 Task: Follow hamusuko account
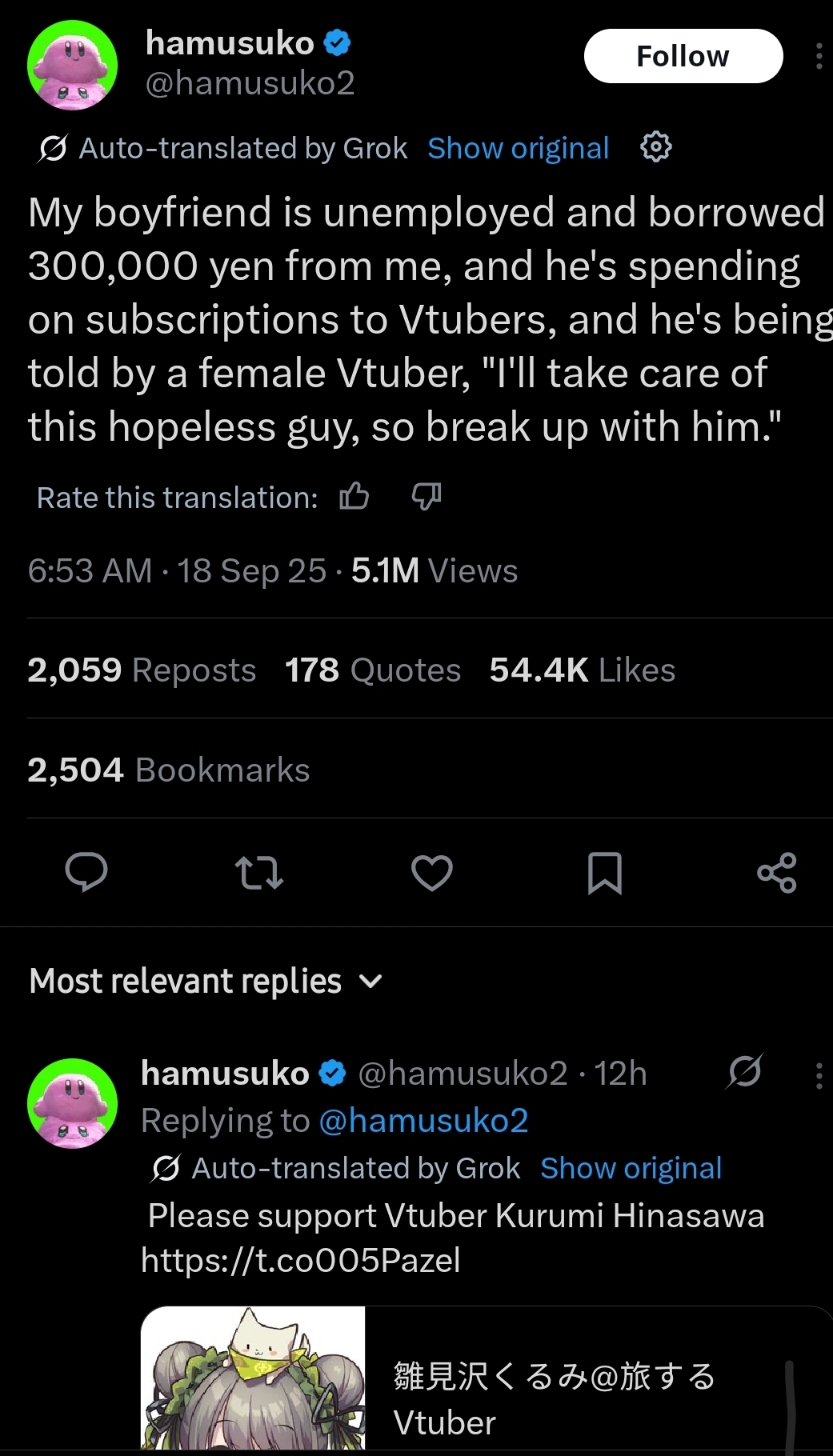(683, 56)
